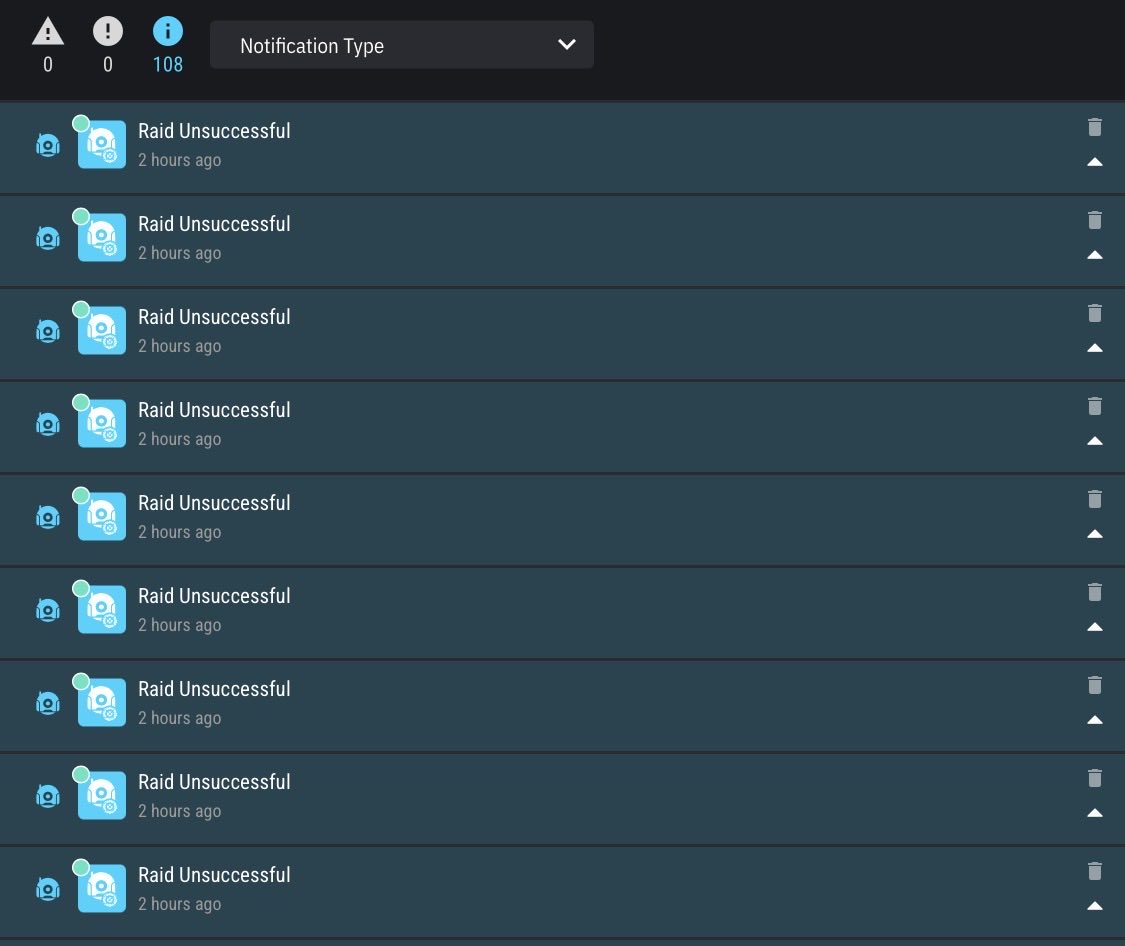Viewport: 1125px width, 946px height.
Task: Click the small robot icon in fifth row
Action: click(48, 517)
